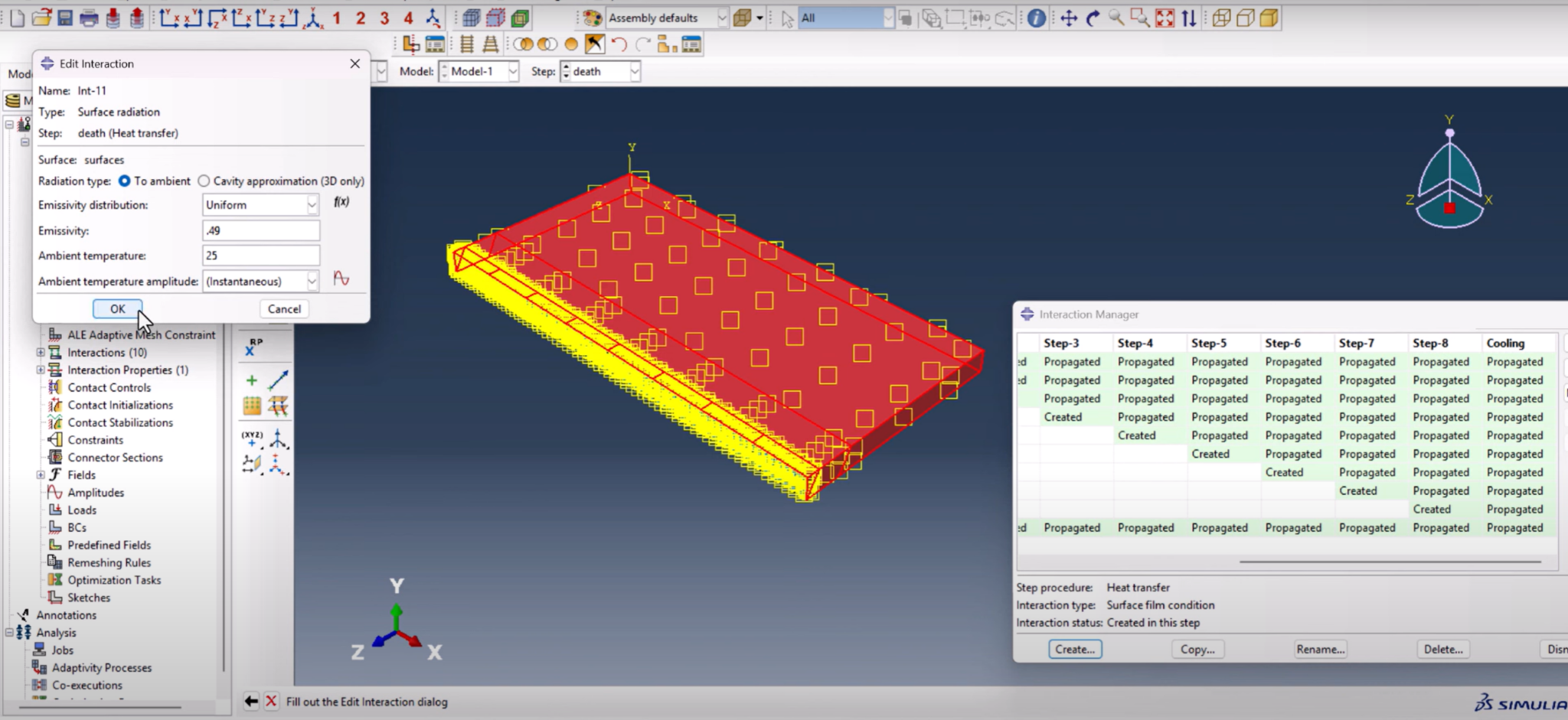Create a new interaction in Interaction Manager

1073,649
